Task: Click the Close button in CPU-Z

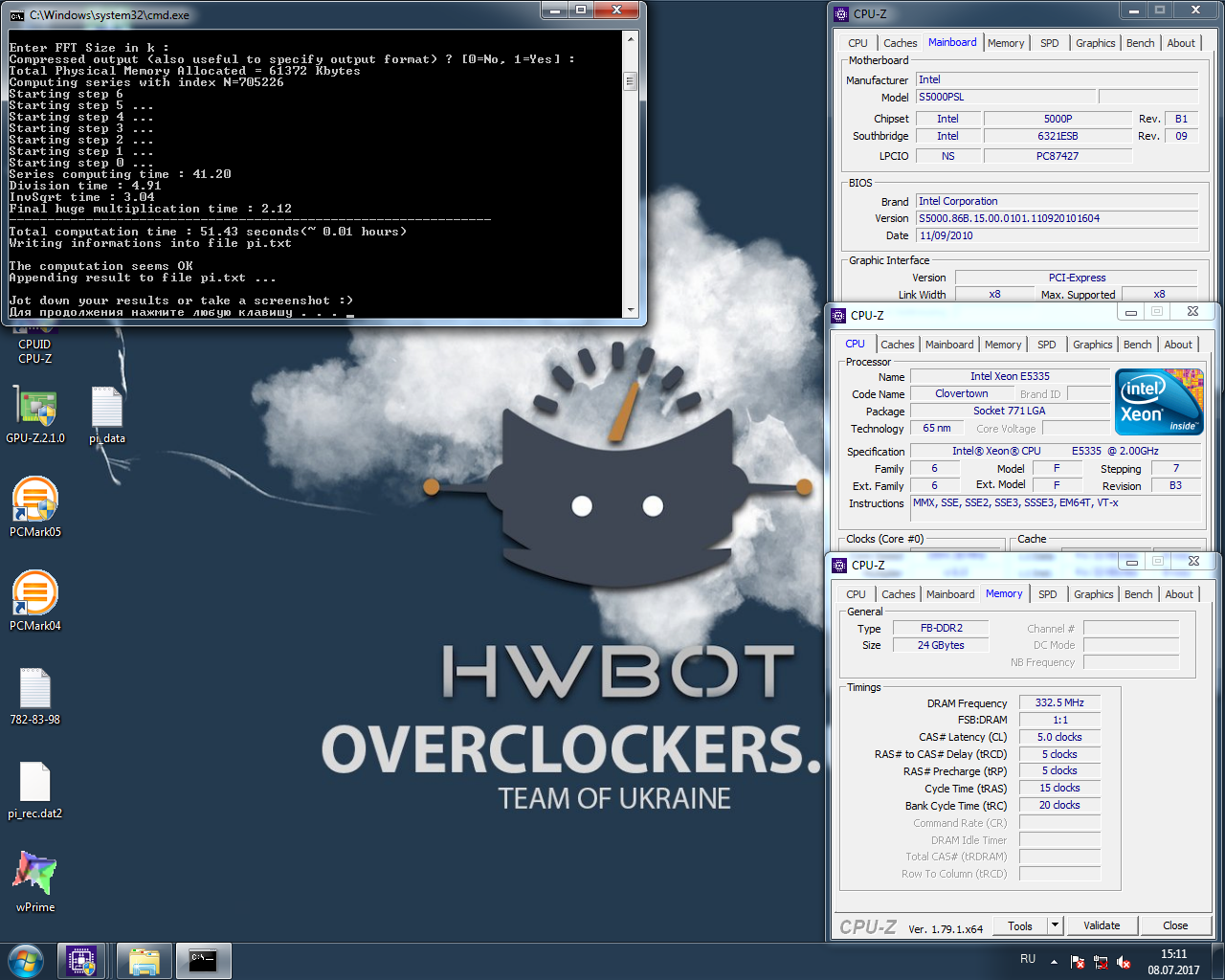Action: (x=1175, y=925)
